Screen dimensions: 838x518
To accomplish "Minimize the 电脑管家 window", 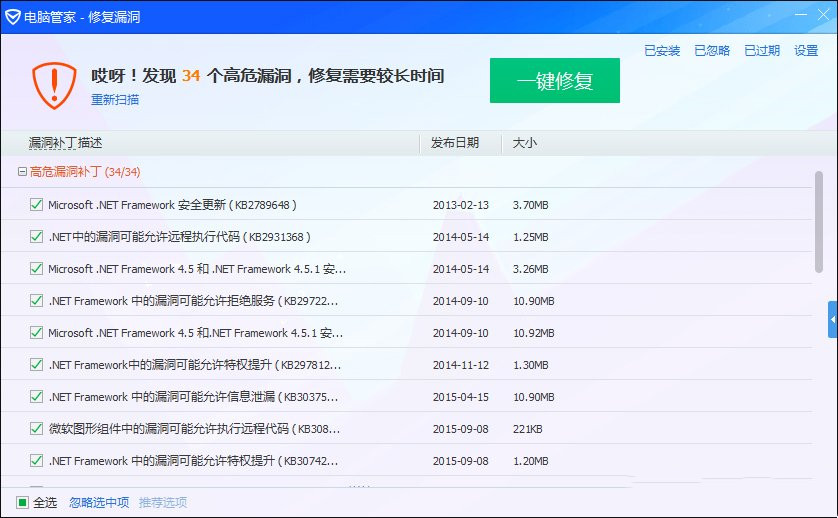I will pyautogui.click(x=801, y=15).
